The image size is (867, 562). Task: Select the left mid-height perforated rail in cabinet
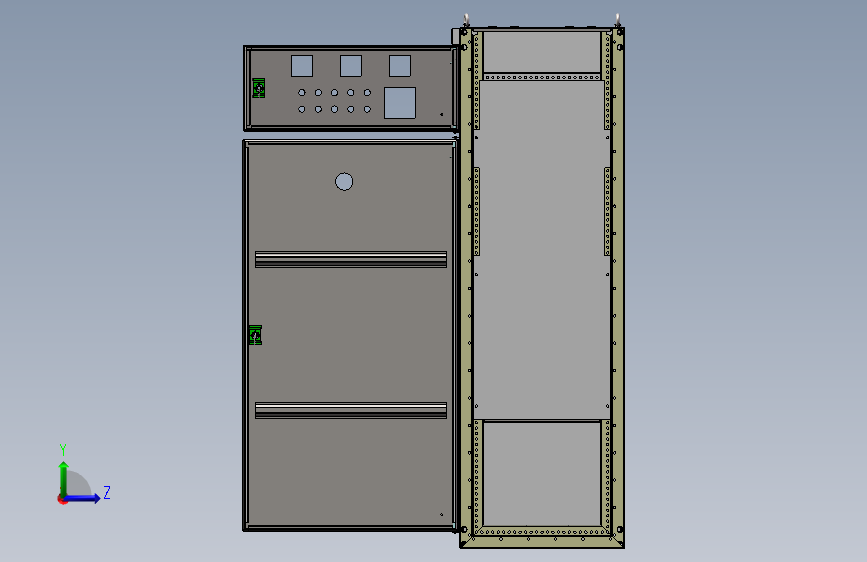477,212
